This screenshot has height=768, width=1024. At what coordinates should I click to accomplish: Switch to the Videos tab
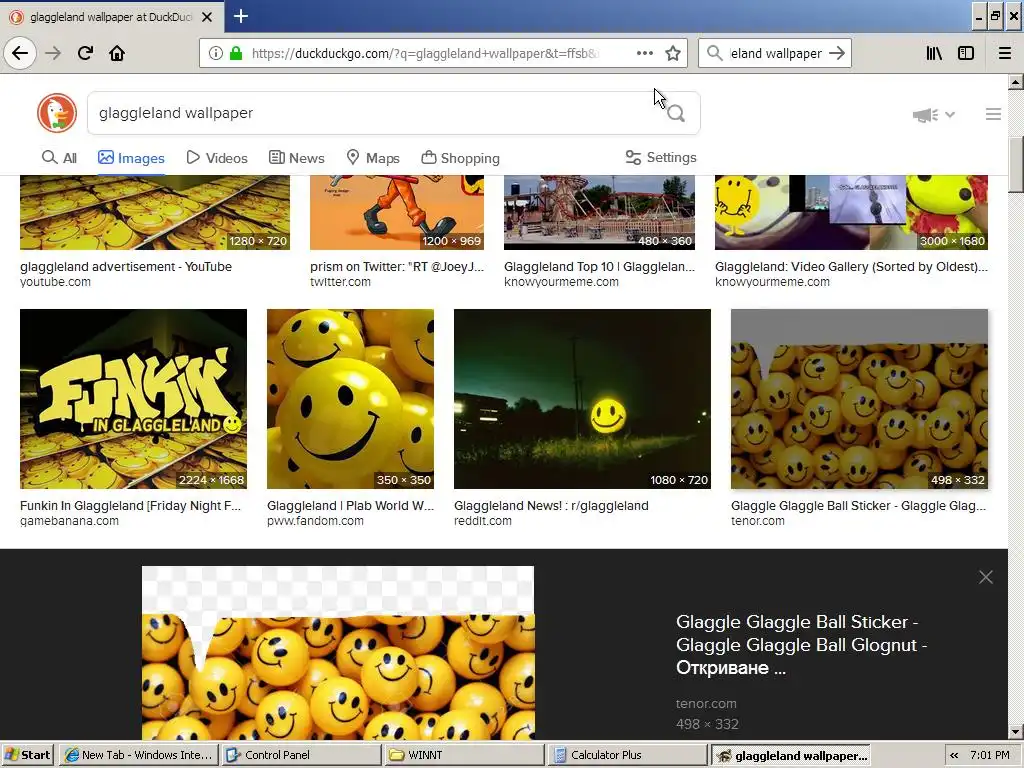[x=217, y=158]
